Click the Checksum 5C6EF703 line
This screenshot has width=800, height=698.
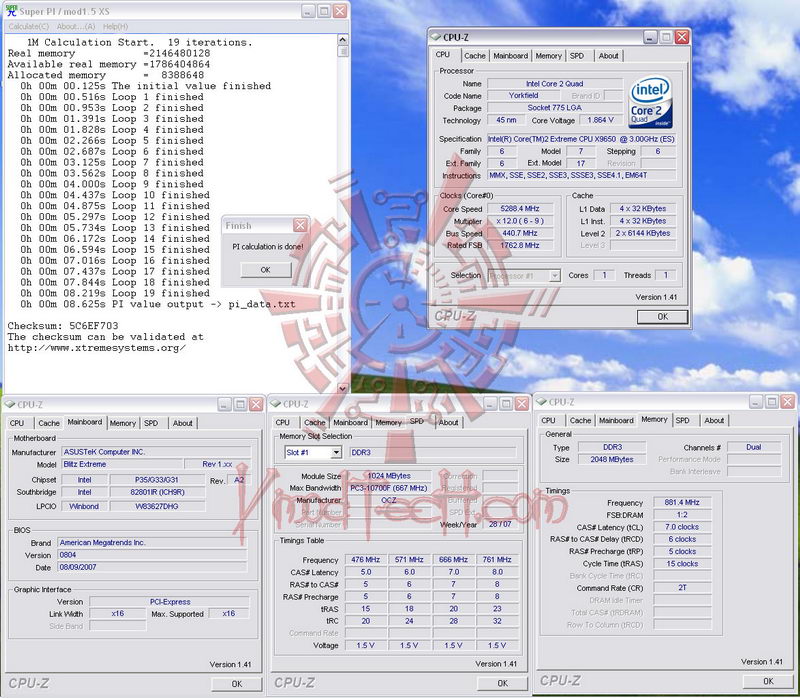pos(63,326)
